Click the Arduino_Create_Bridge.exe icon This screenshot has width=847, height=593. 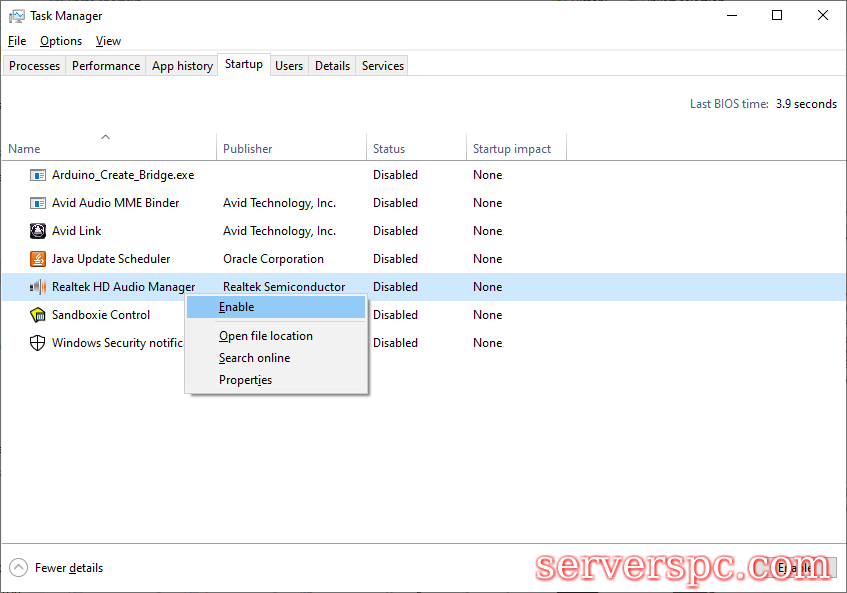click(x=38, y=175)
